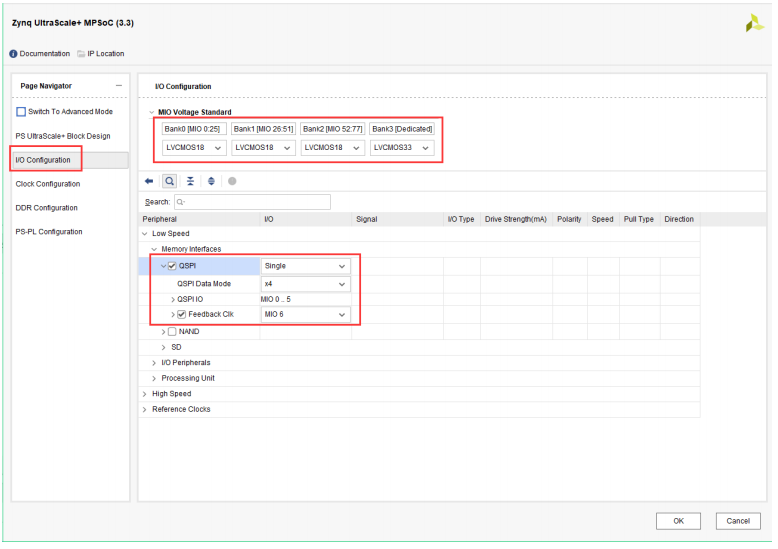Open DDR Configuration page
This screenshot has height=549, width=778.
[x=47, y=208]
